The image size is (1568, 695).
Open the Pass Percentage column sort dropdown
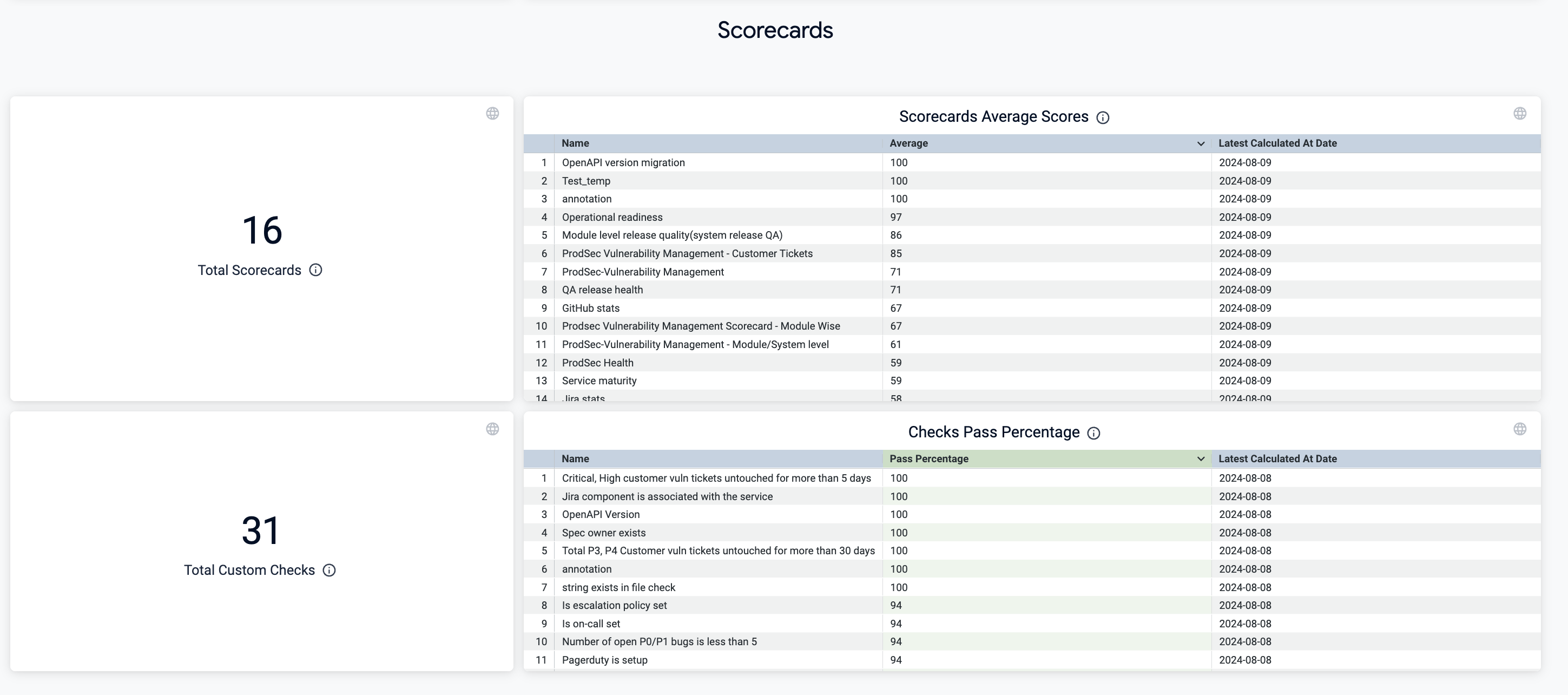[1200, 458]
